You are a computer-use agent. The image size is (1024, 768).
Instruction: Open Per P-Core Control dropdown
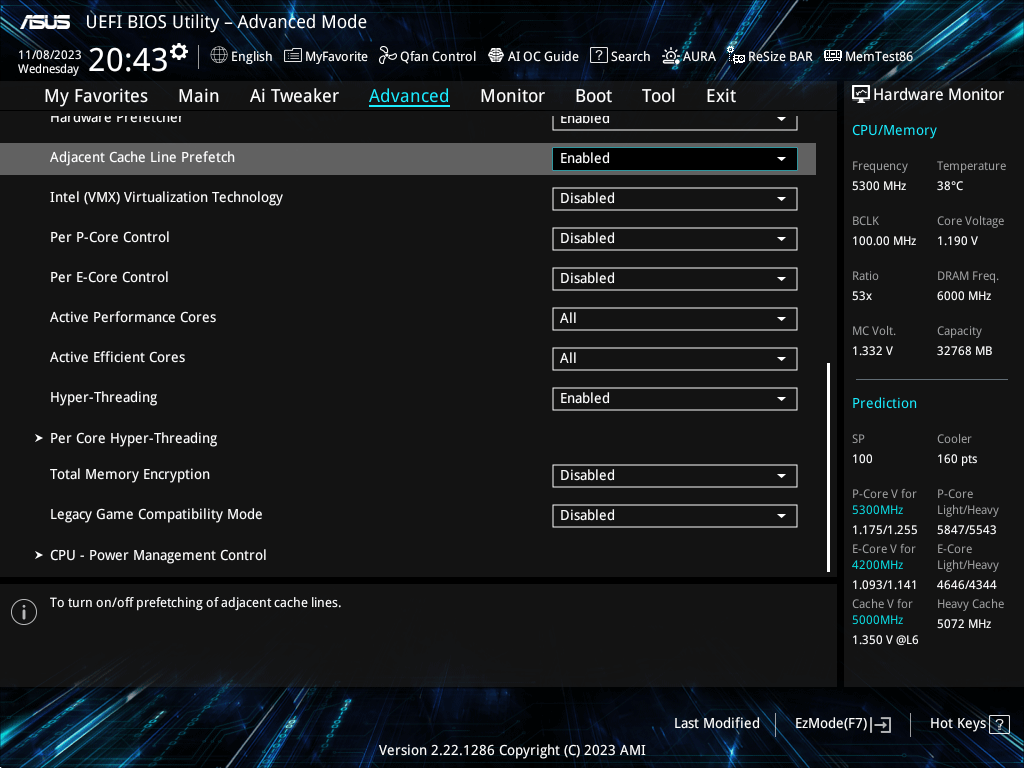pos(675,238)
